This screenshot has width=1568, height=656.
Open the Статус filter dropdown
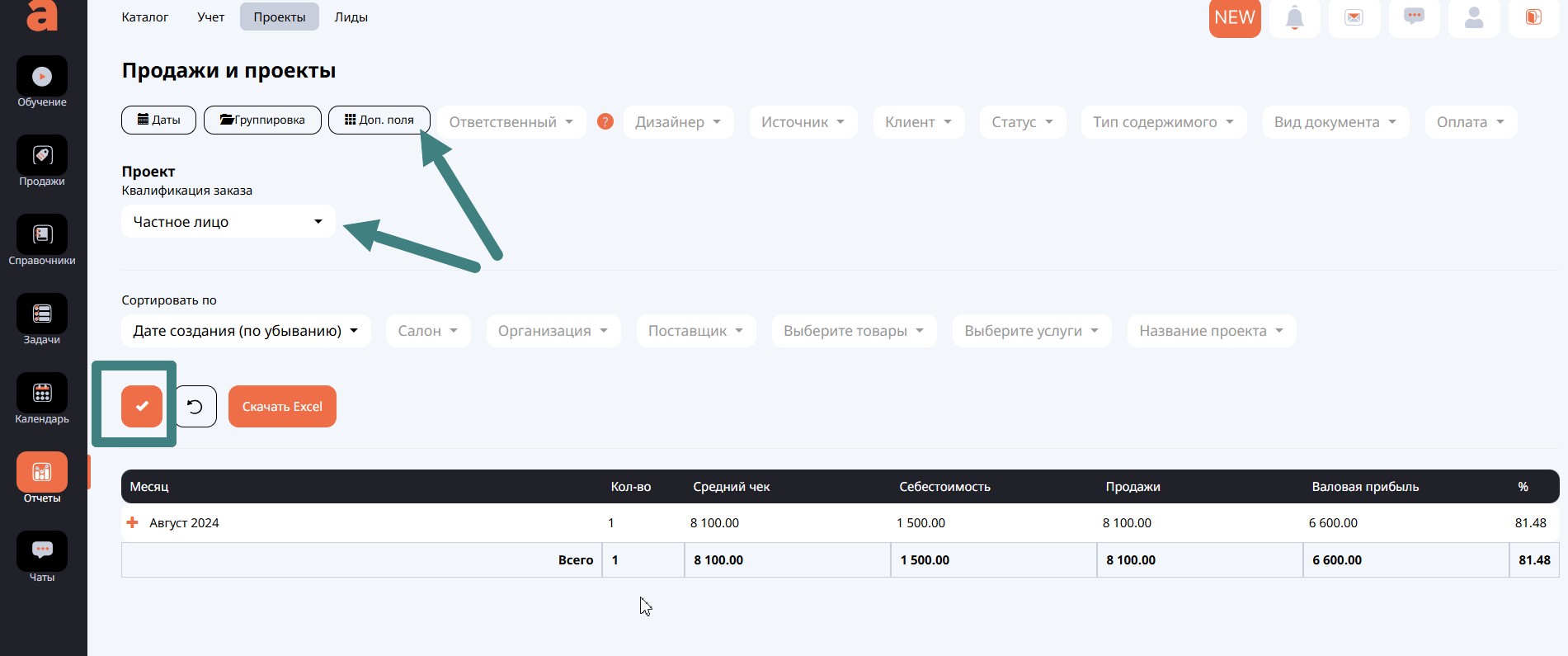pyautogui.click(x=1022, y=122)
